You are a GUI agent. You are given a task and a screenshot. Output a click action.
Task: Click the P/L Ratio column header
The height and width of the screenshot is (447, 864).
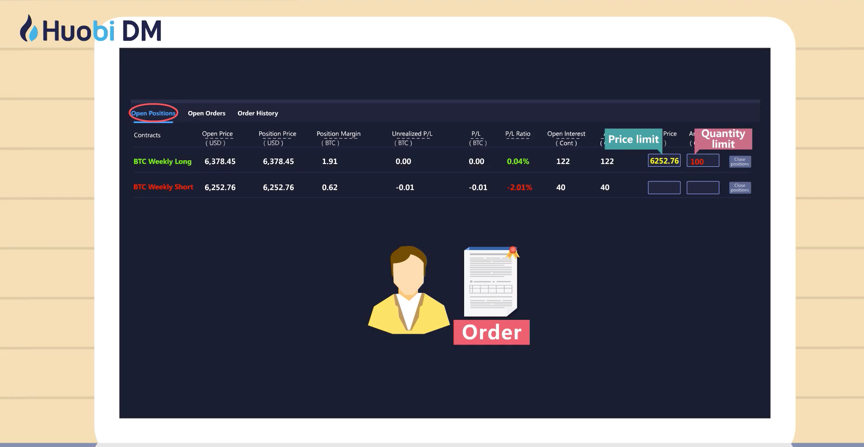click(x=518, y=134)
